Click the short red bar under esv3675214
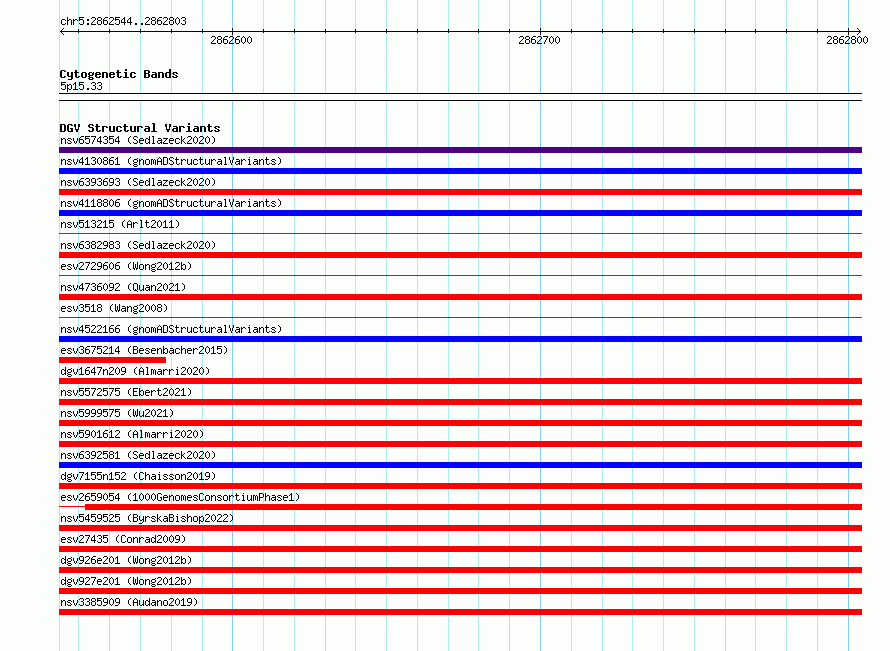Screen dimensions: 890x651 coord(112,360)
